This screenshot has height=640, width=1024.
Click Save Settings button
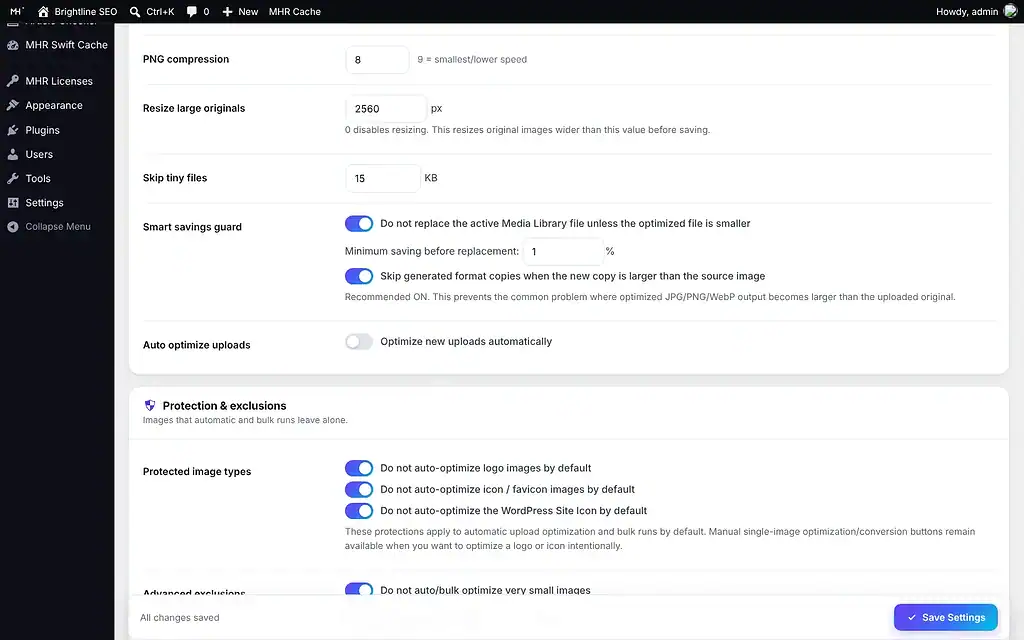(x=945, y=617)
